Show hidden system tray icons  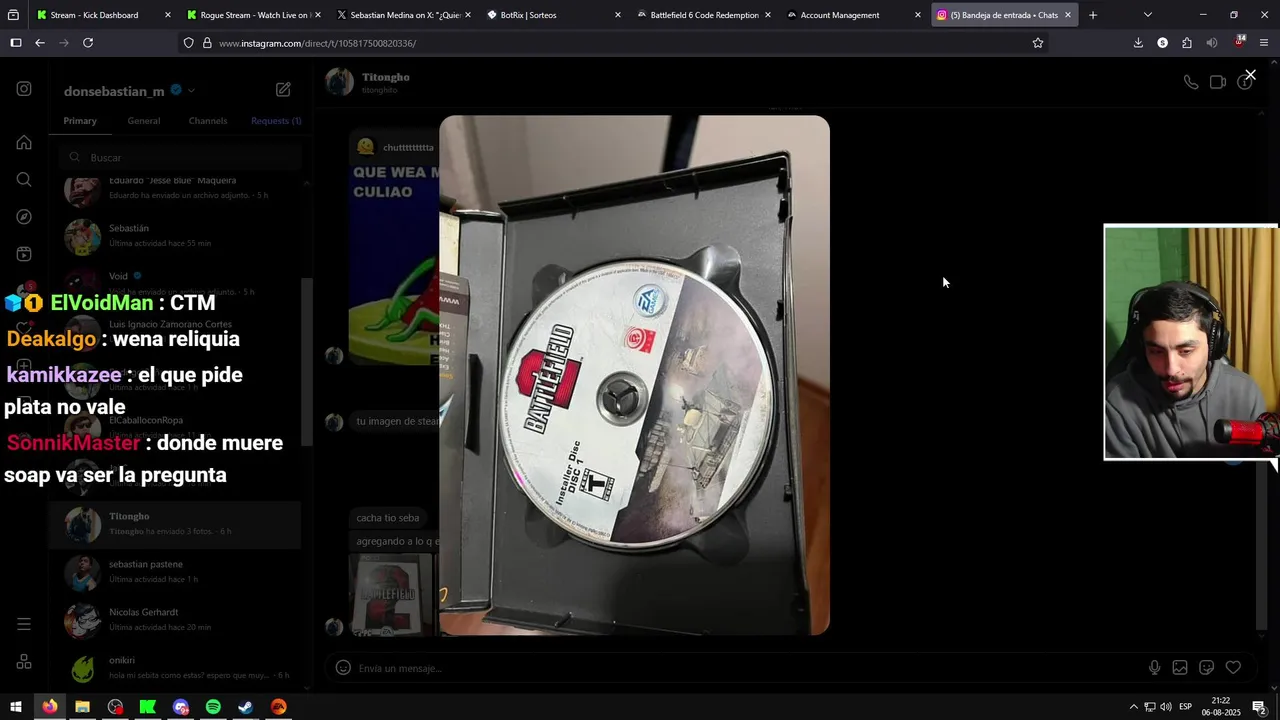click(1133, 707)
